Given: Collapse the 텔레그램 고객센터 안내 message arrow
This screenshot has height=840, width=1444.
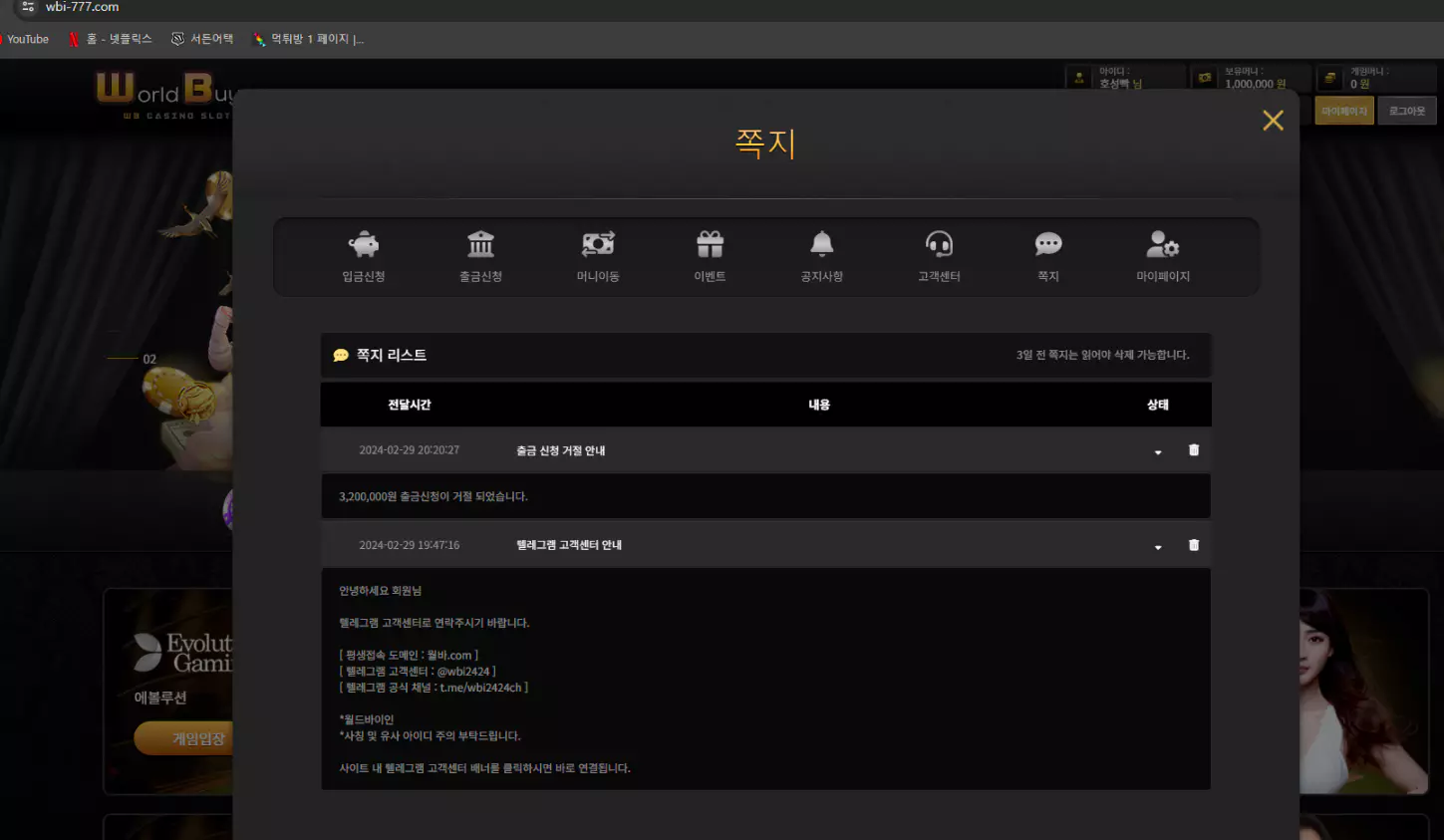Looking at the screenshot, I should click(1158, 547).
